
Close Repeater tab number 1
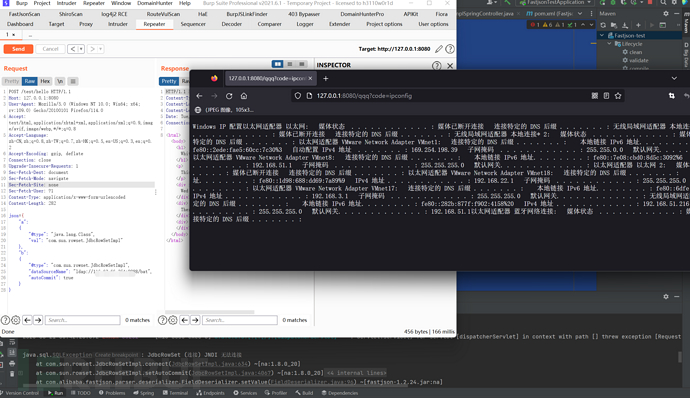14,34
